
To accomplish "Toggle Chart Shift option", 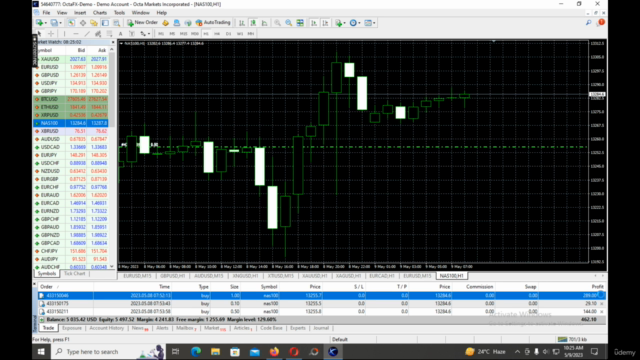I will (x=325, y=23).
